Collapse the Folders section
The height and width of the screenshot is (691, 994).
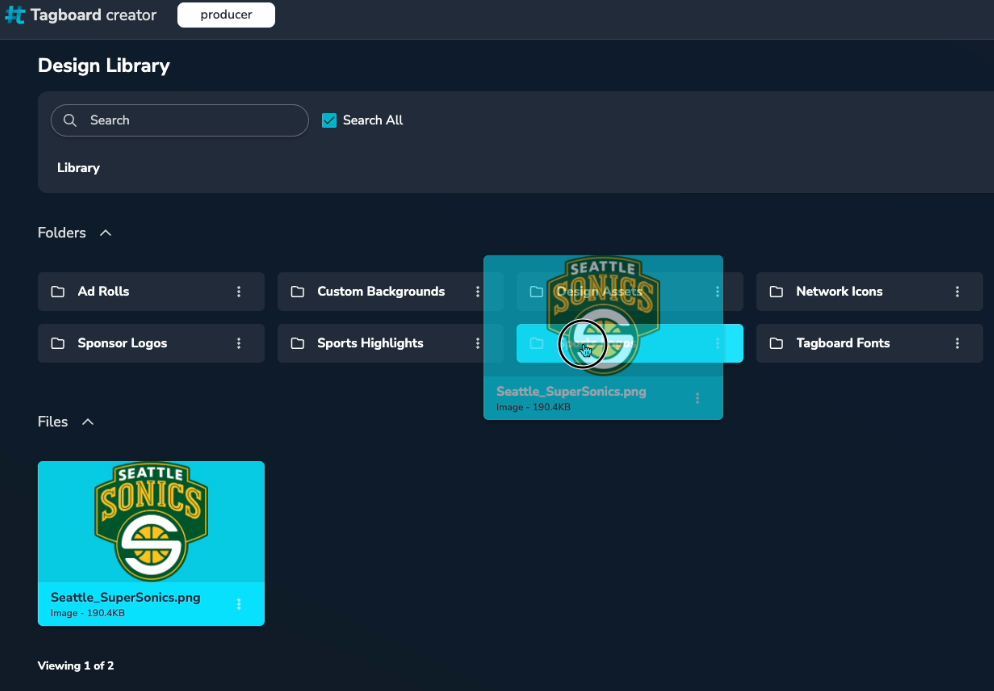106,233
